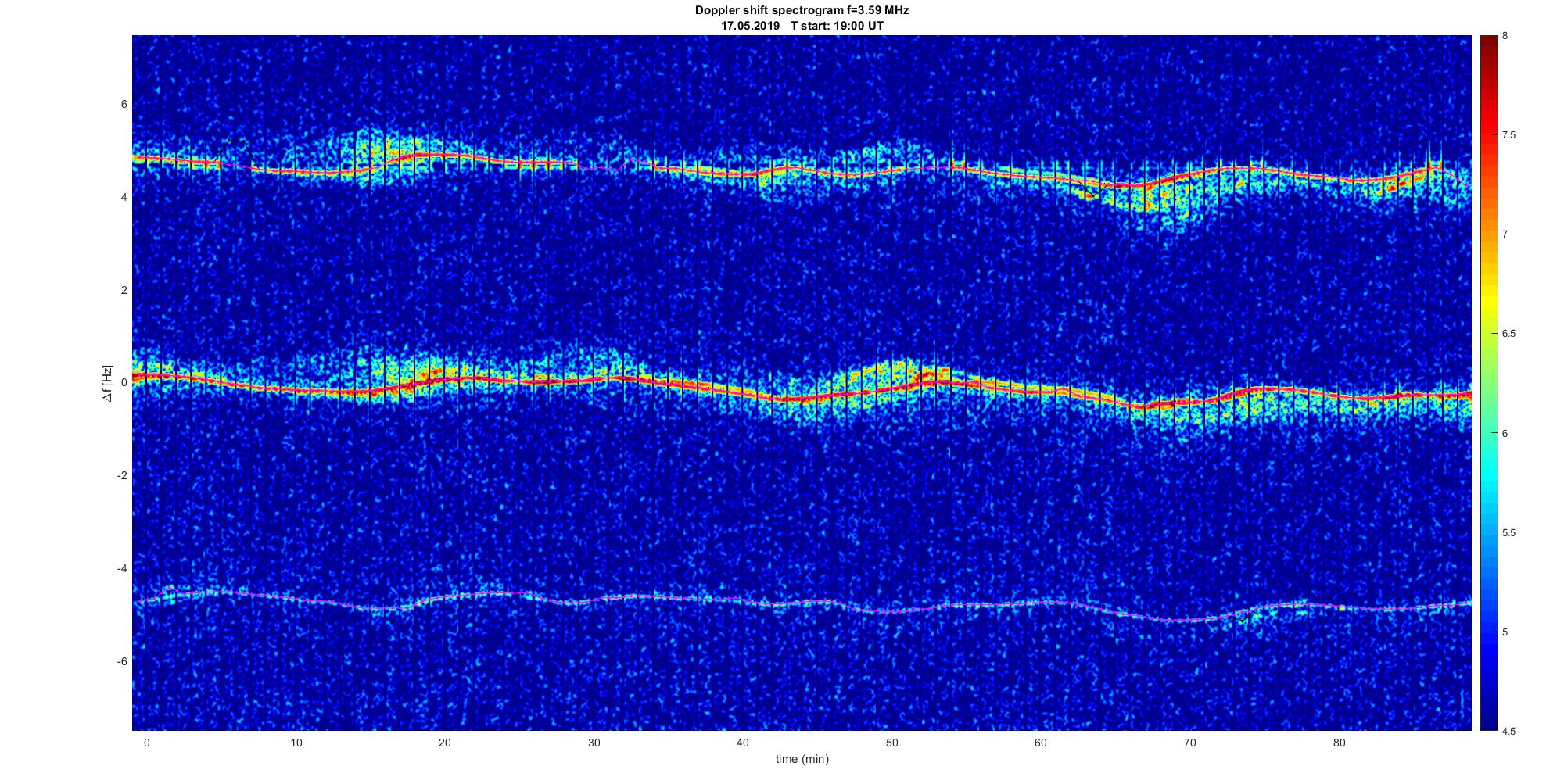The image size is (1564, 784).
Task: Click the x-axis tick label '0'
Action: pyautogui.click(x=146, y=743)
